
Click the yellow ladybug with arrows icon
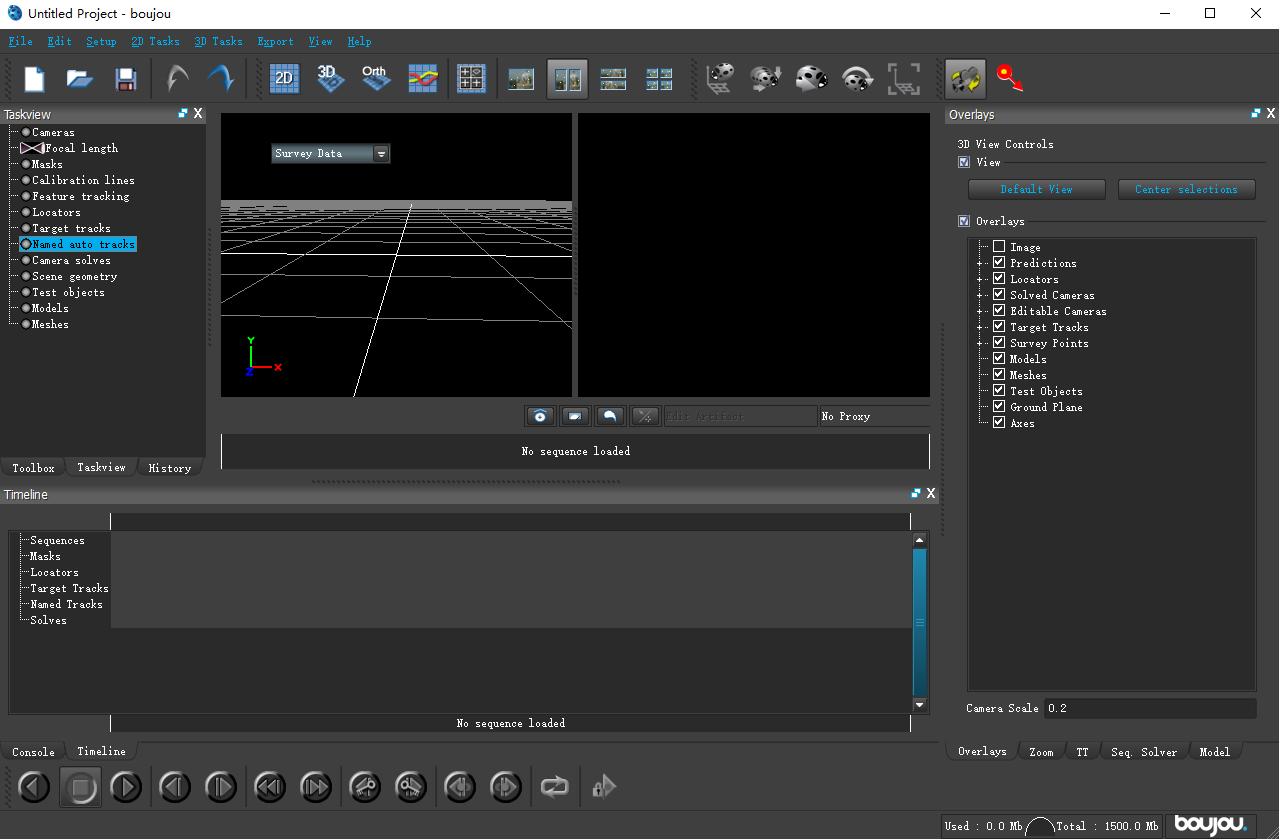tap(966, 79)
